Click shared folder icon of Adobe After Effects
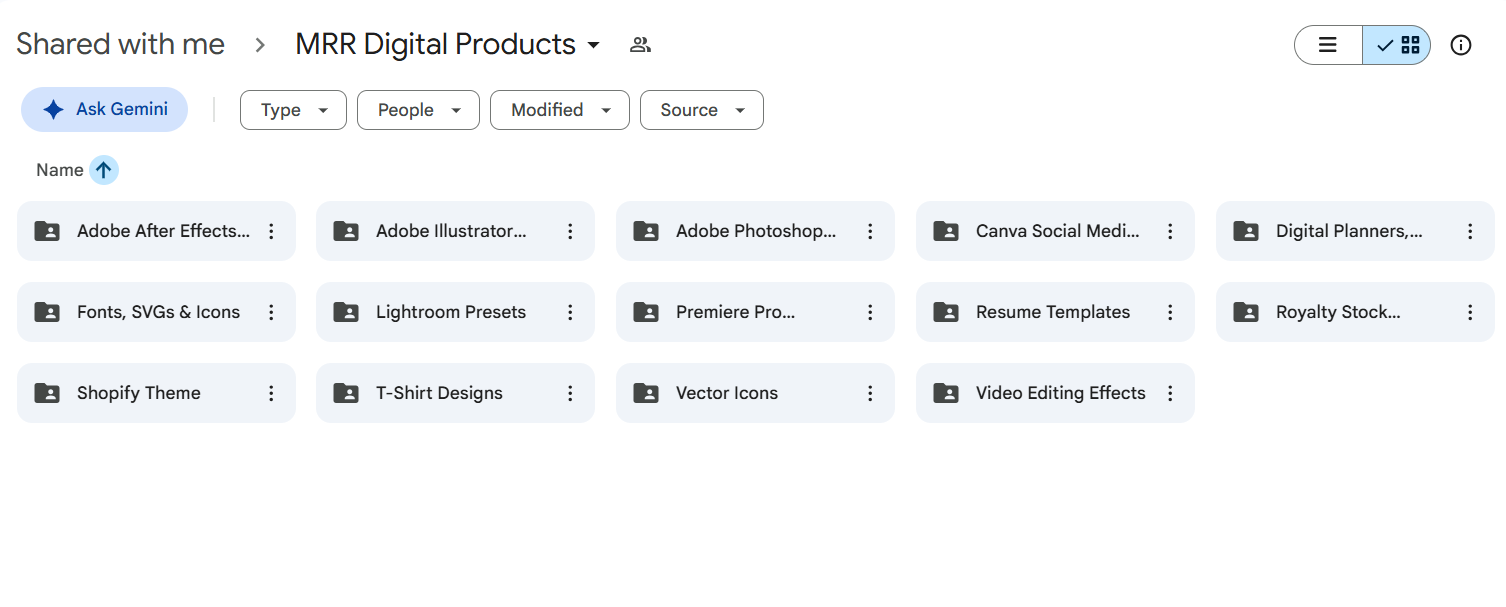 coord(47,231)
